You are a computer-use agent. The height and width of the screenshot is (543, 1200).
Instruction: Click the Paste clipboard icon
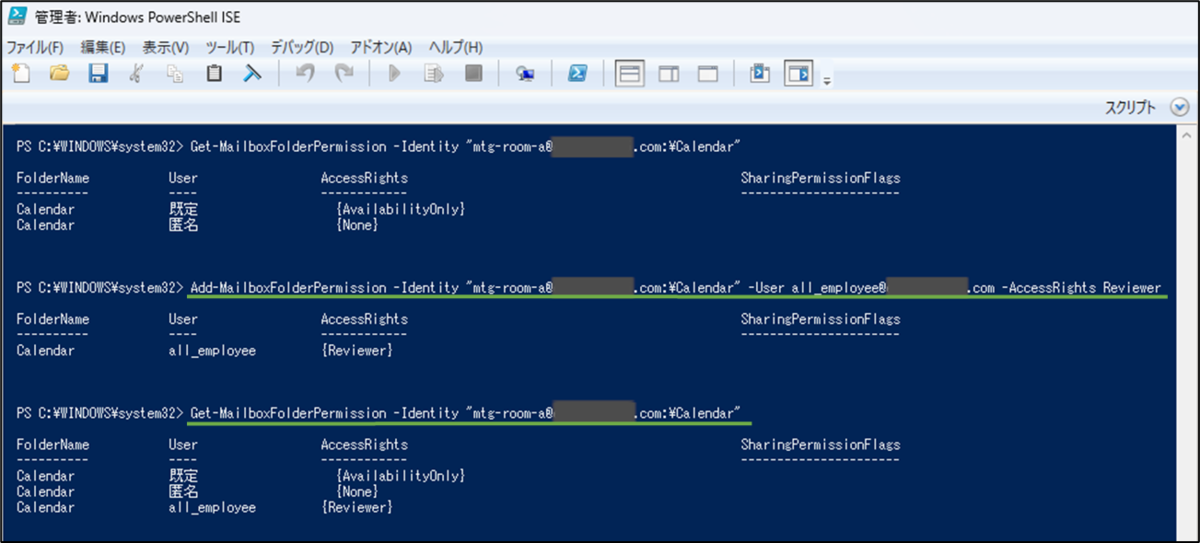pos(214,73)
